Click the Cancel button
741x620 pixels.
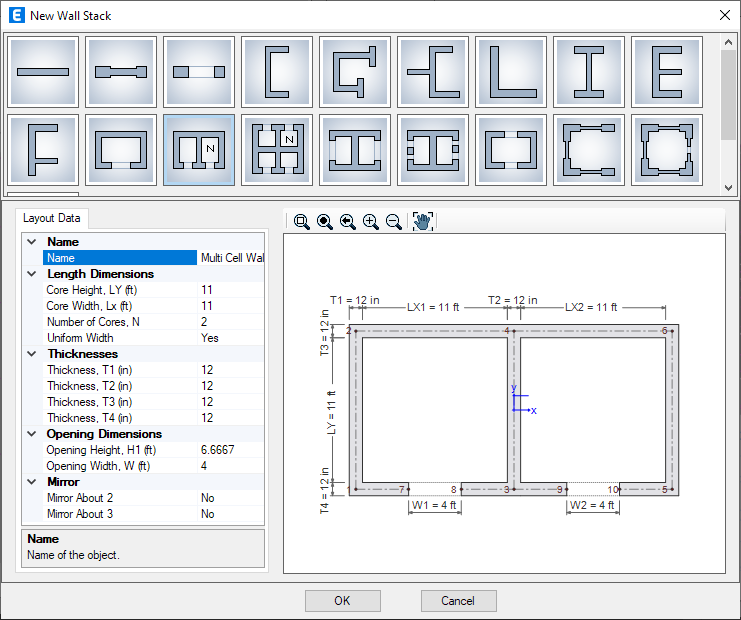[458, 601]
